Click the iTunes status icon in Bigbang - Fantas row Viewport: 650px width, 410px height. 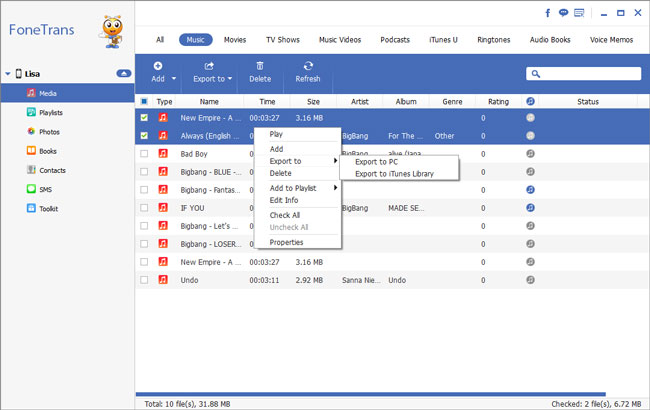tap(530, 189)
